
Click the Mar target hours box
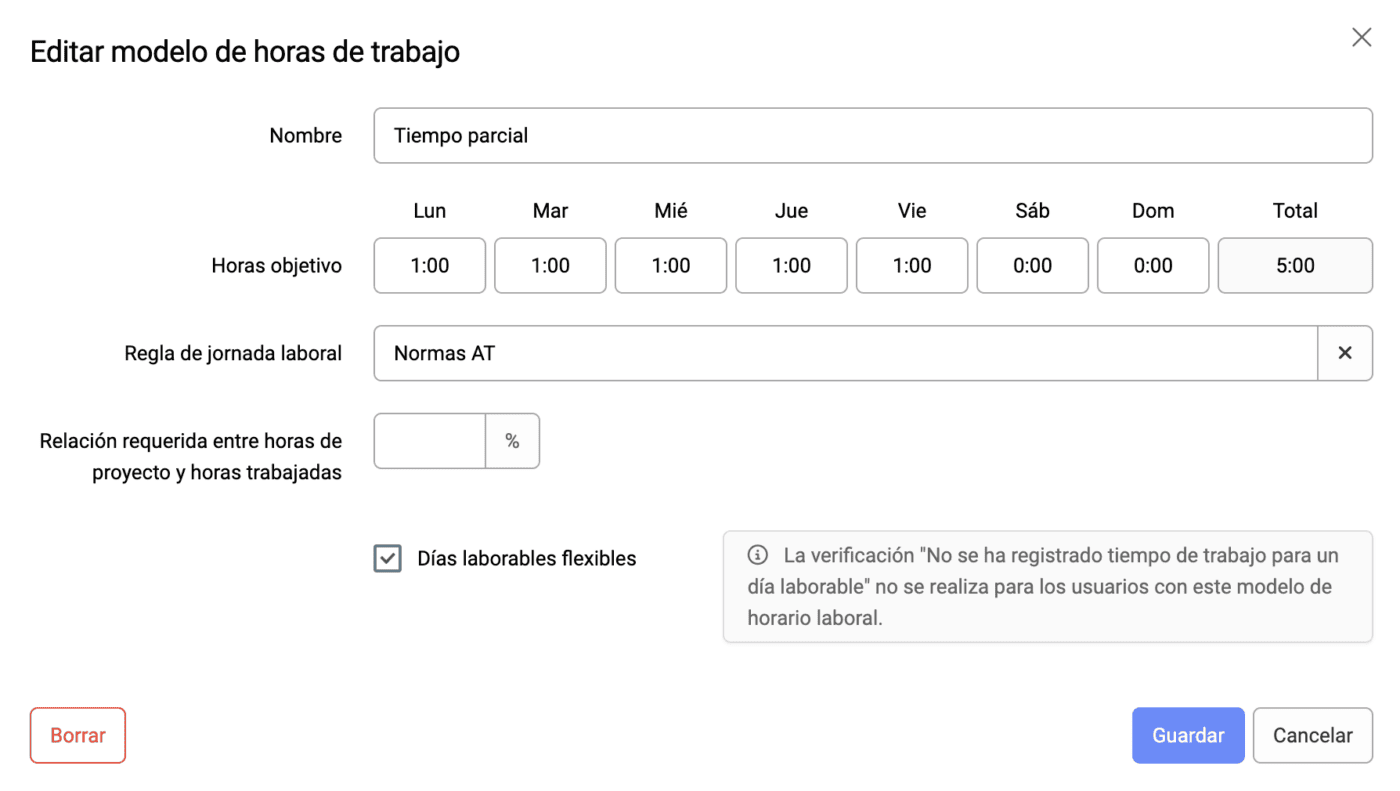click(x=550, y=265)
